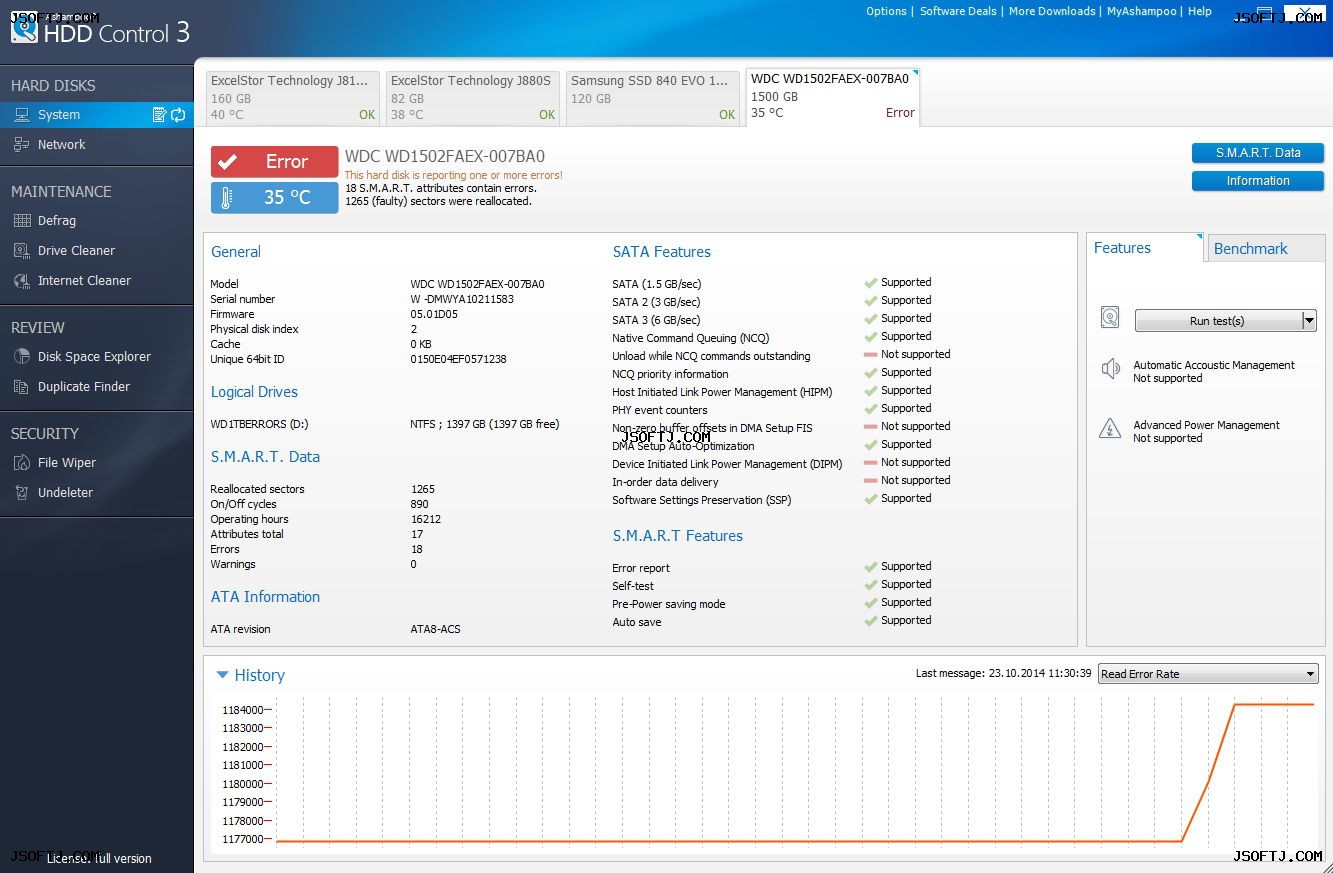1333x873 pixels.
Task: Click the System report notepad icon
Action: click(159, 115)
